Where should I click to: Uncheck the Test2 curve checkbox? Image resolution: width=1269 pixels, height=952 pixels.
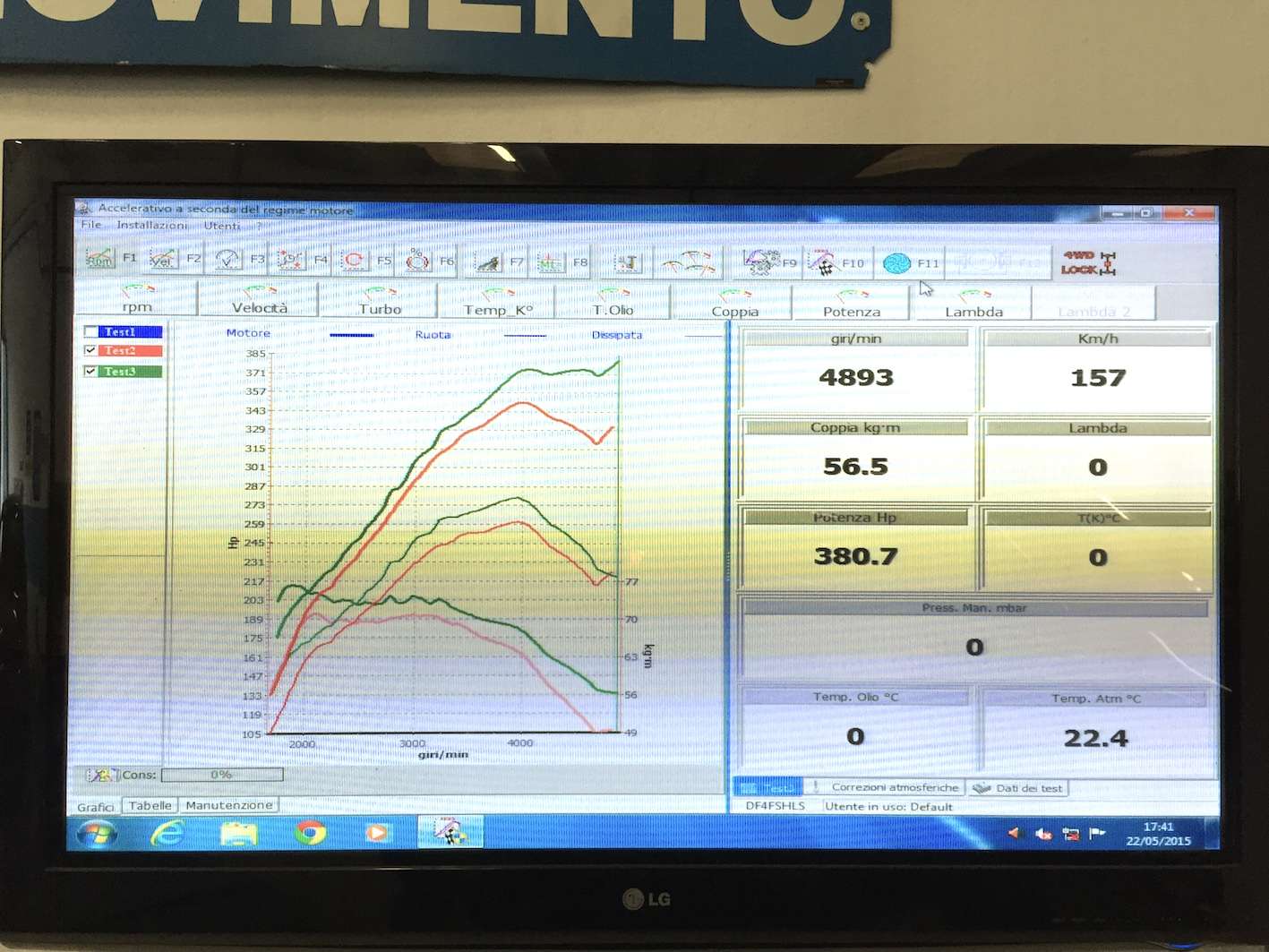pos(90,350)
